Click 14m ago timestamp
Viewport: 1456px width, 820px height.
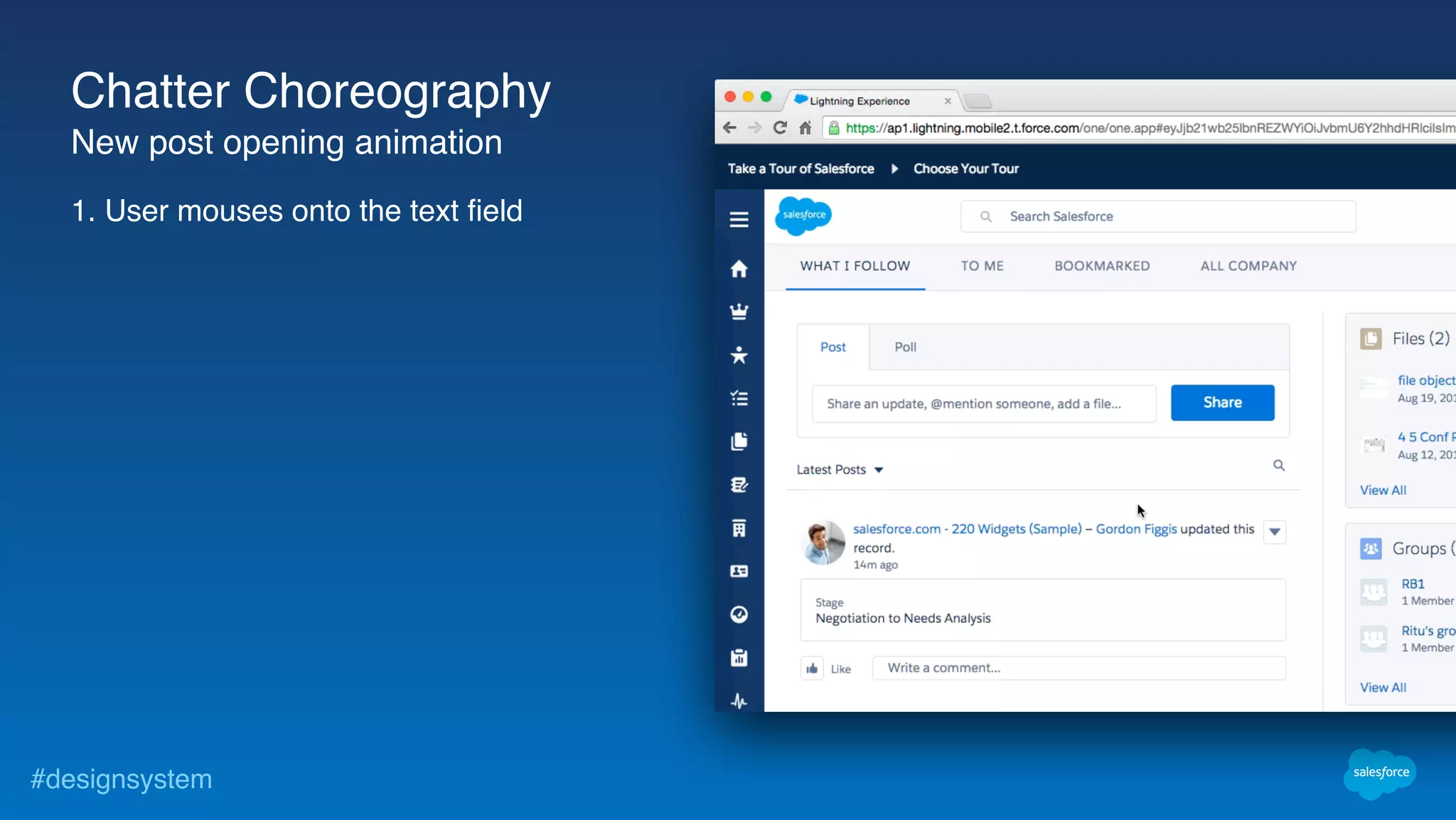pyautogui.click(x=875, y=565)
